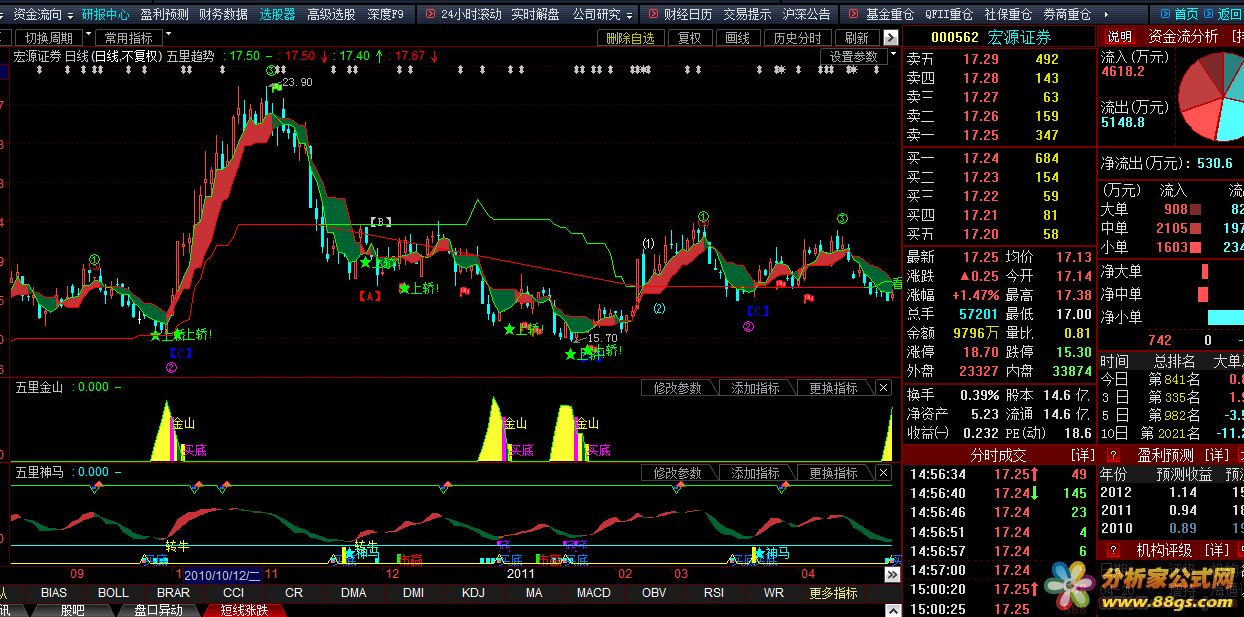Image resolution: width=1244 pixels, height=617 pixels.
Task: Open 交易提示 in the top bar
Action: (748, 15)
